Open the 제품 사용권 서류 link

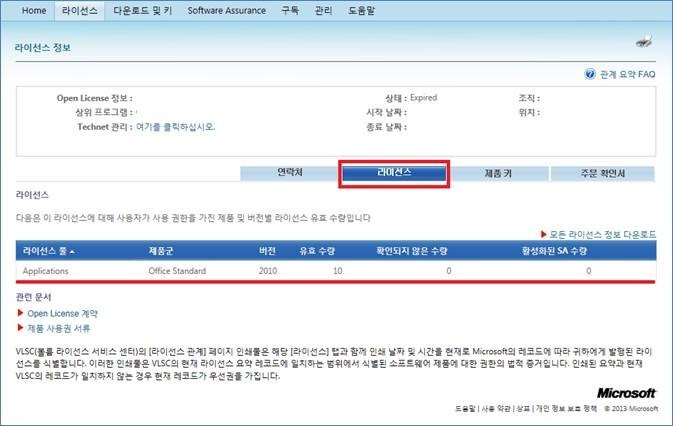coord(59,328)
